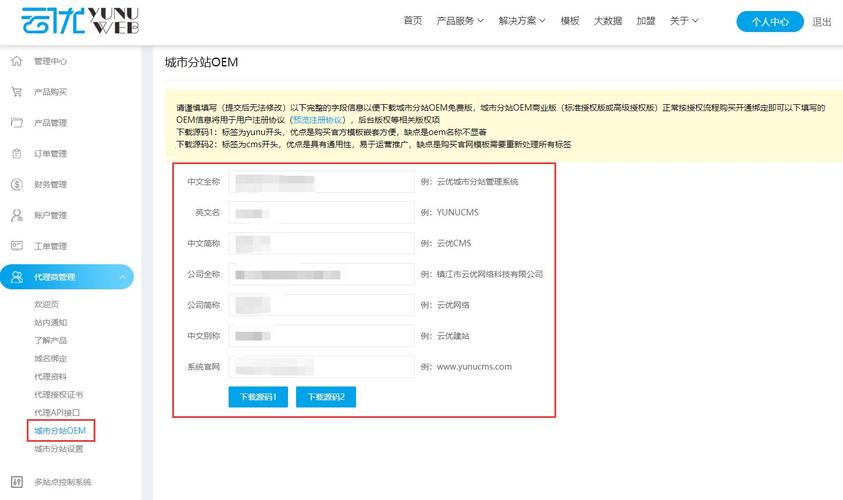Select 城市分站OEM submenu item

click(x=60, y=431)
